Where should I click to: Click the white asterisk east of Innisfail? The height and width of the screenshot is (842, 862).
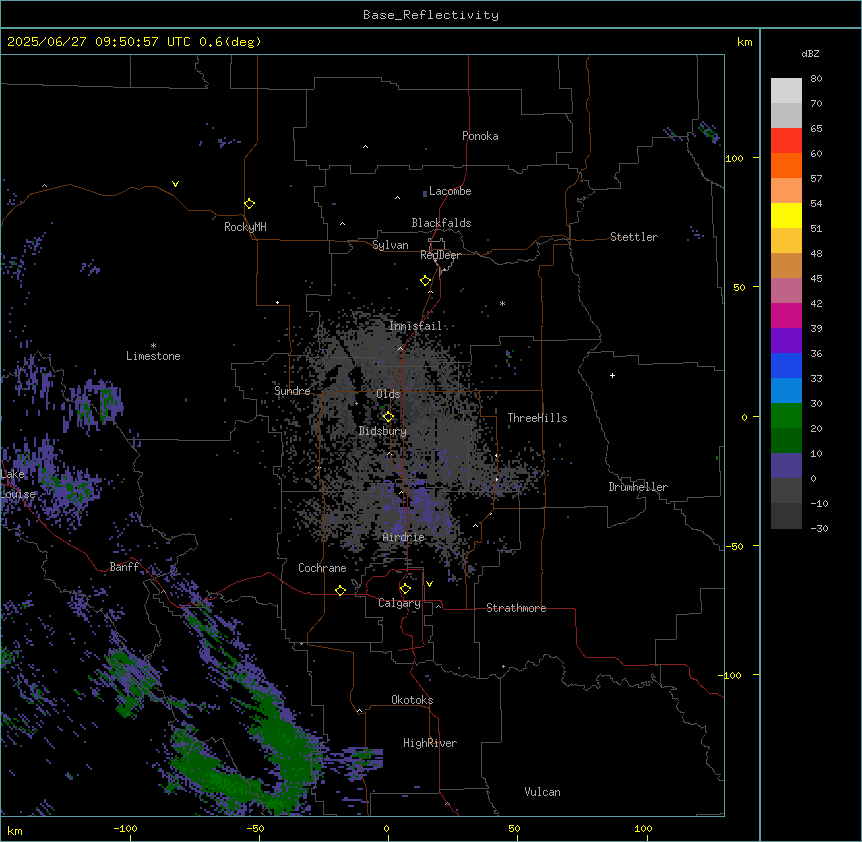click(x=502, y=303)
